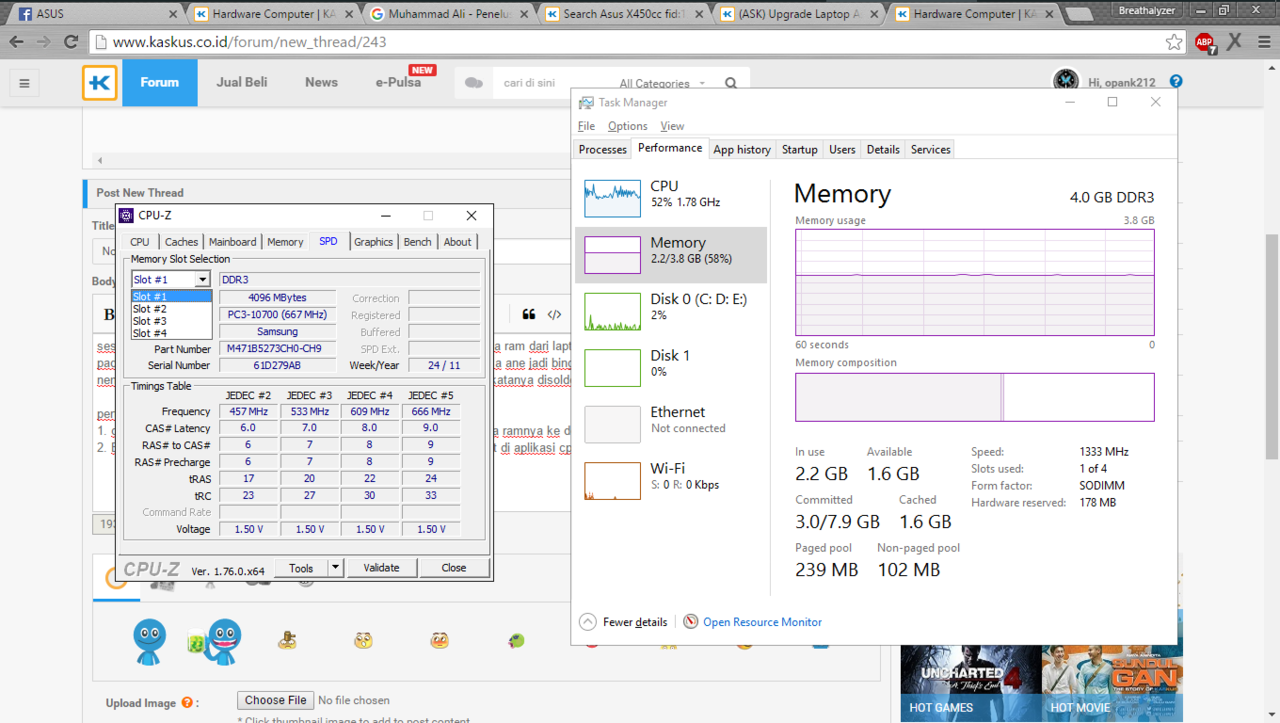Image resolution: width=1280 pixels, height=723 pixels.
Task: Bookmark this page with the star icon
Action: click(x=1173, y=42)
